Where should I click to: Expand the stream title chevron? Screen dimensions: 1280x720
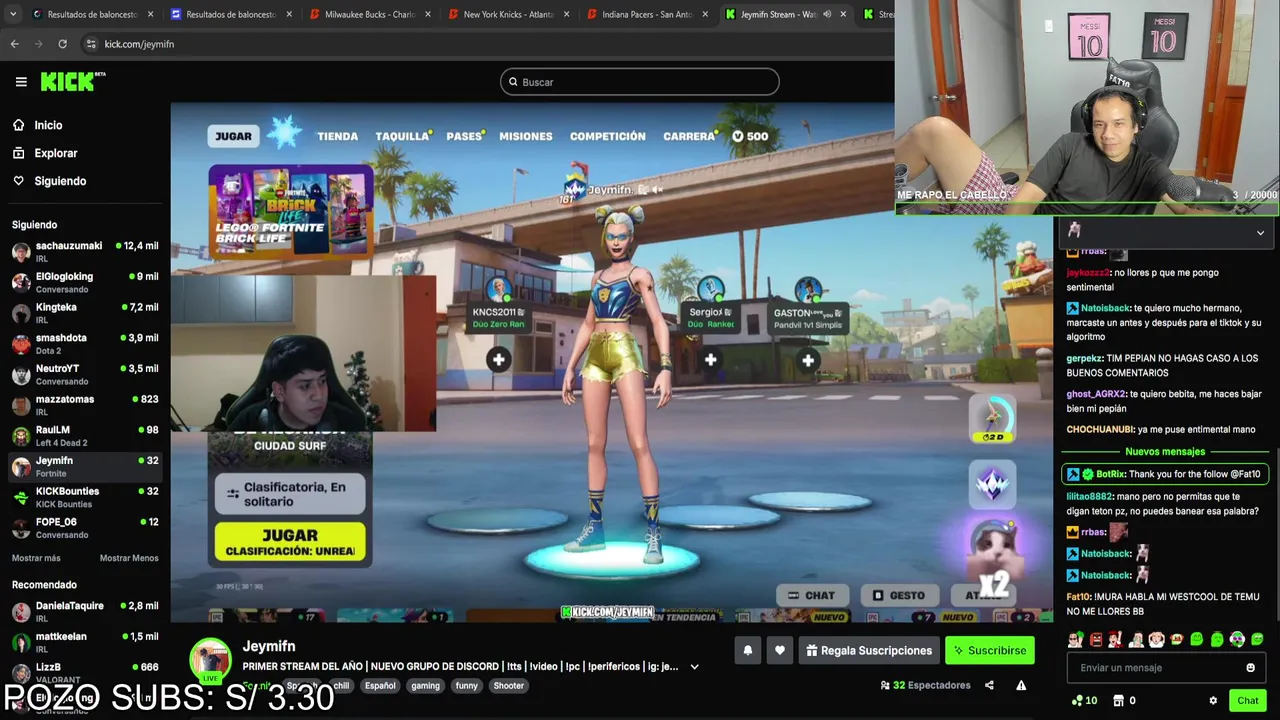[694, 667]
